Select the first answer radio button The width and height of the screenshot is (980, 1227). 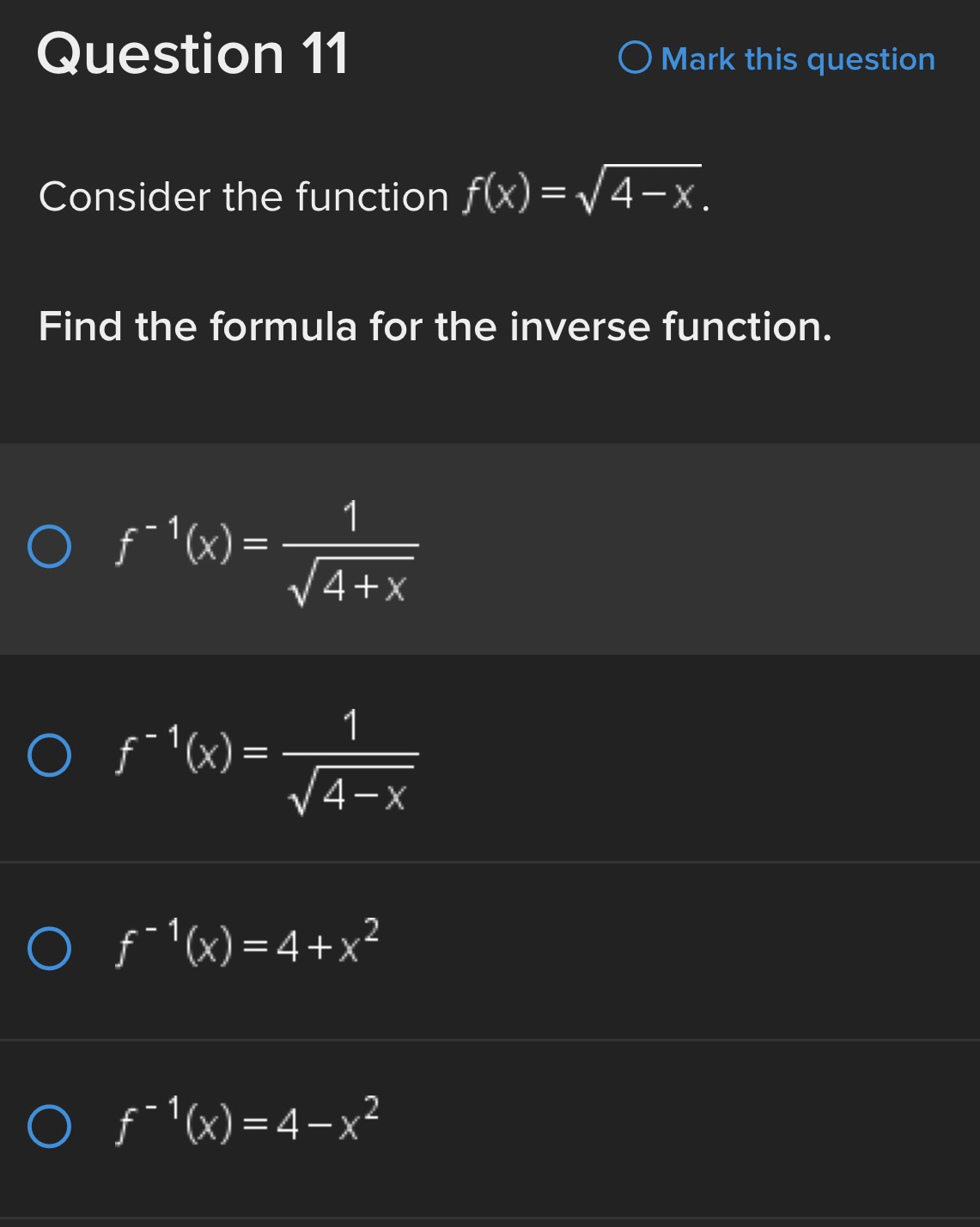point(52,545)
